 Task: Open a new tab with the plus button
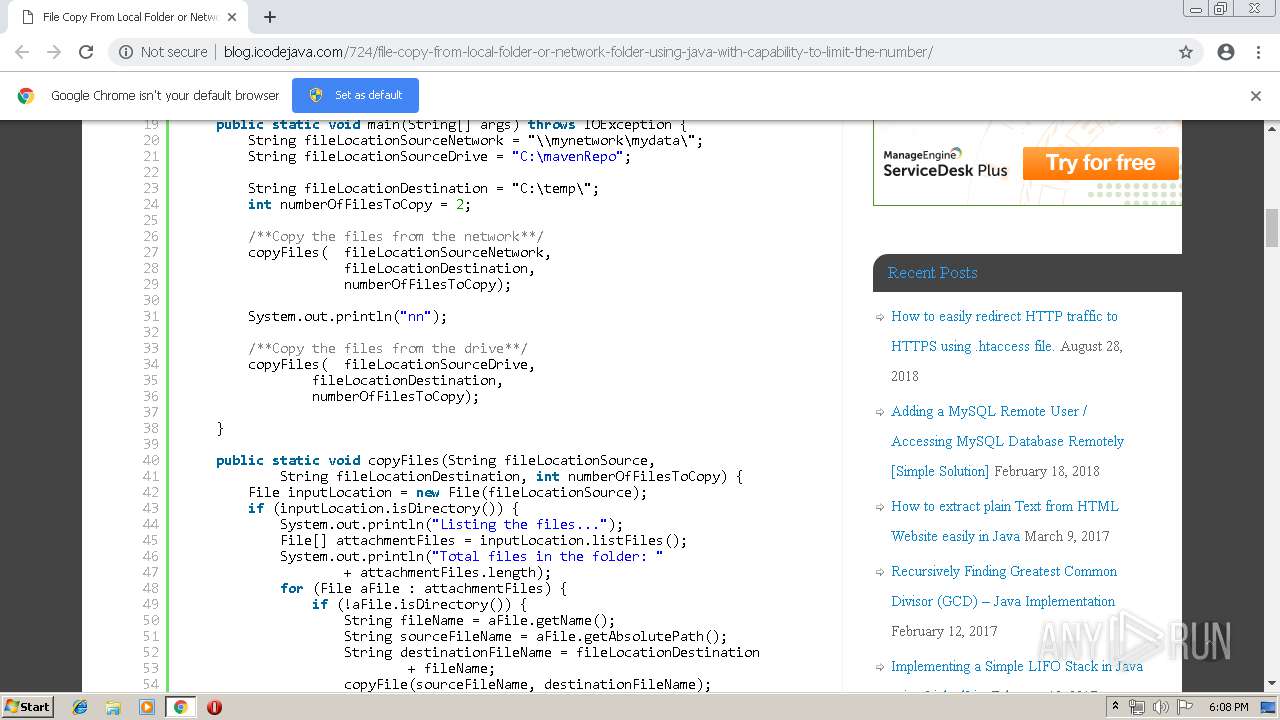[270, 17]
